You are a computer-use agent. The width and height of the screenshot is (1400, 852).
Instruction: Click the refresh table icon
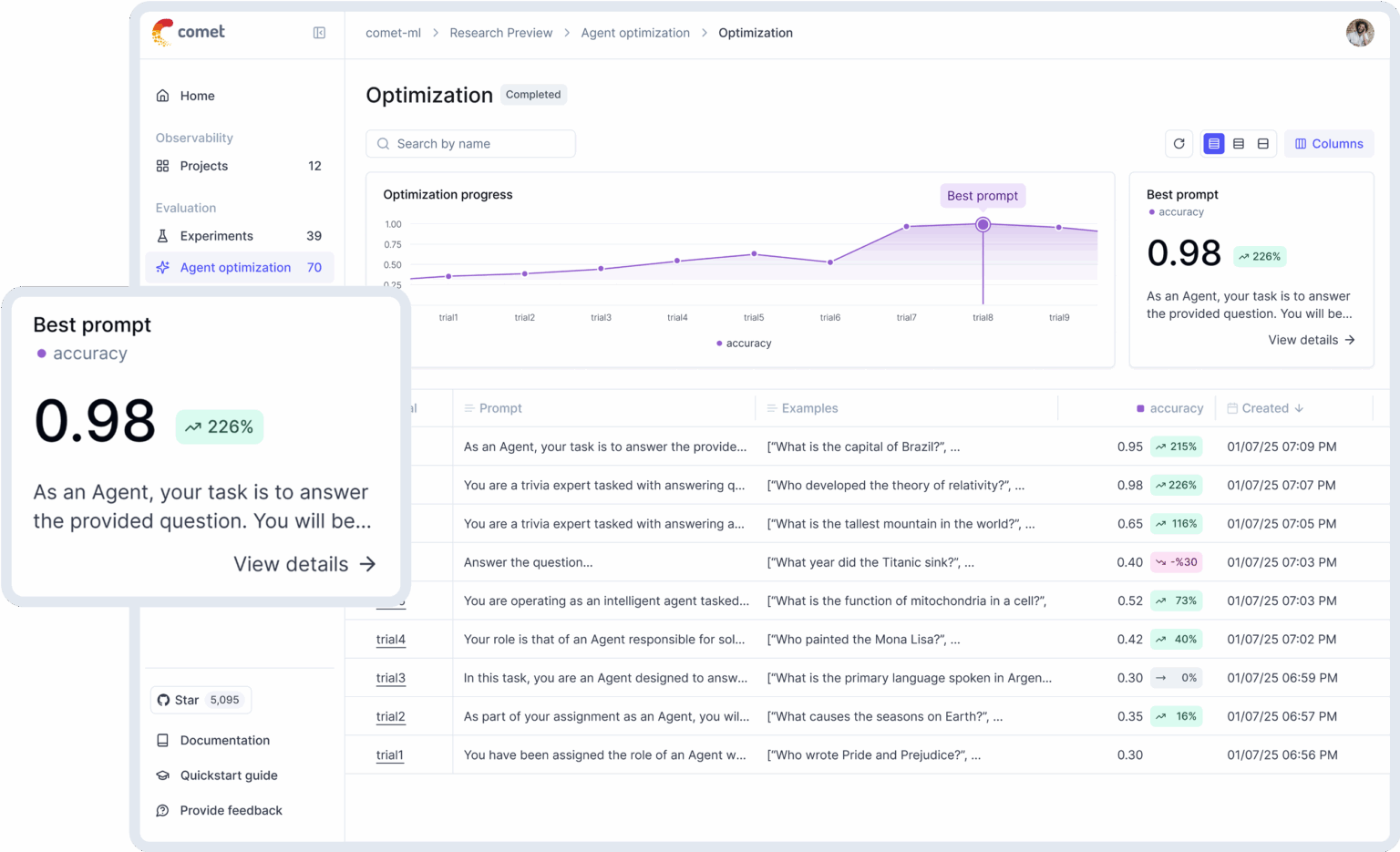tap(1179, 143)
